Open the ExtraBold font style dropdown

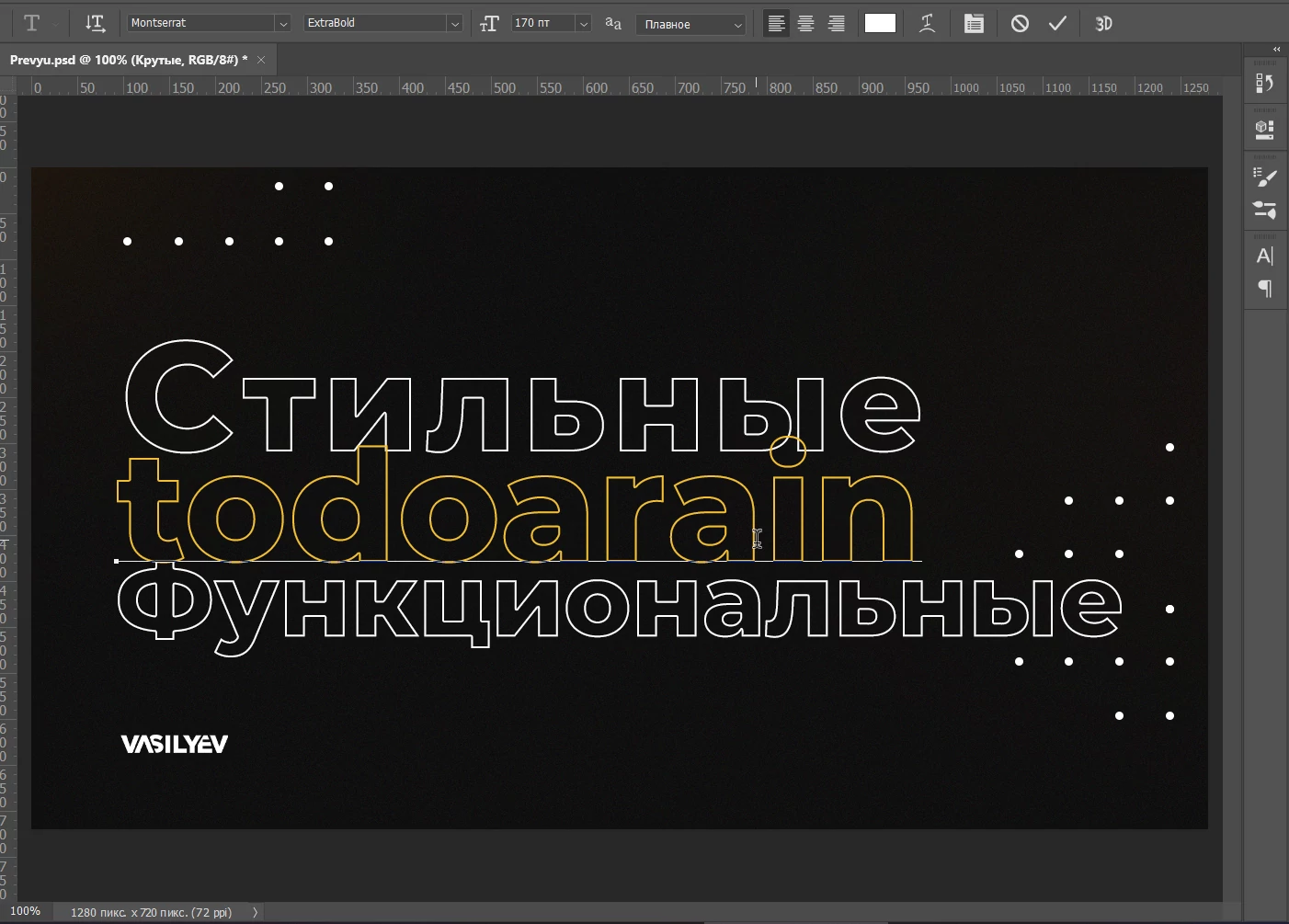pyautogui.click(x=455, y=22)
